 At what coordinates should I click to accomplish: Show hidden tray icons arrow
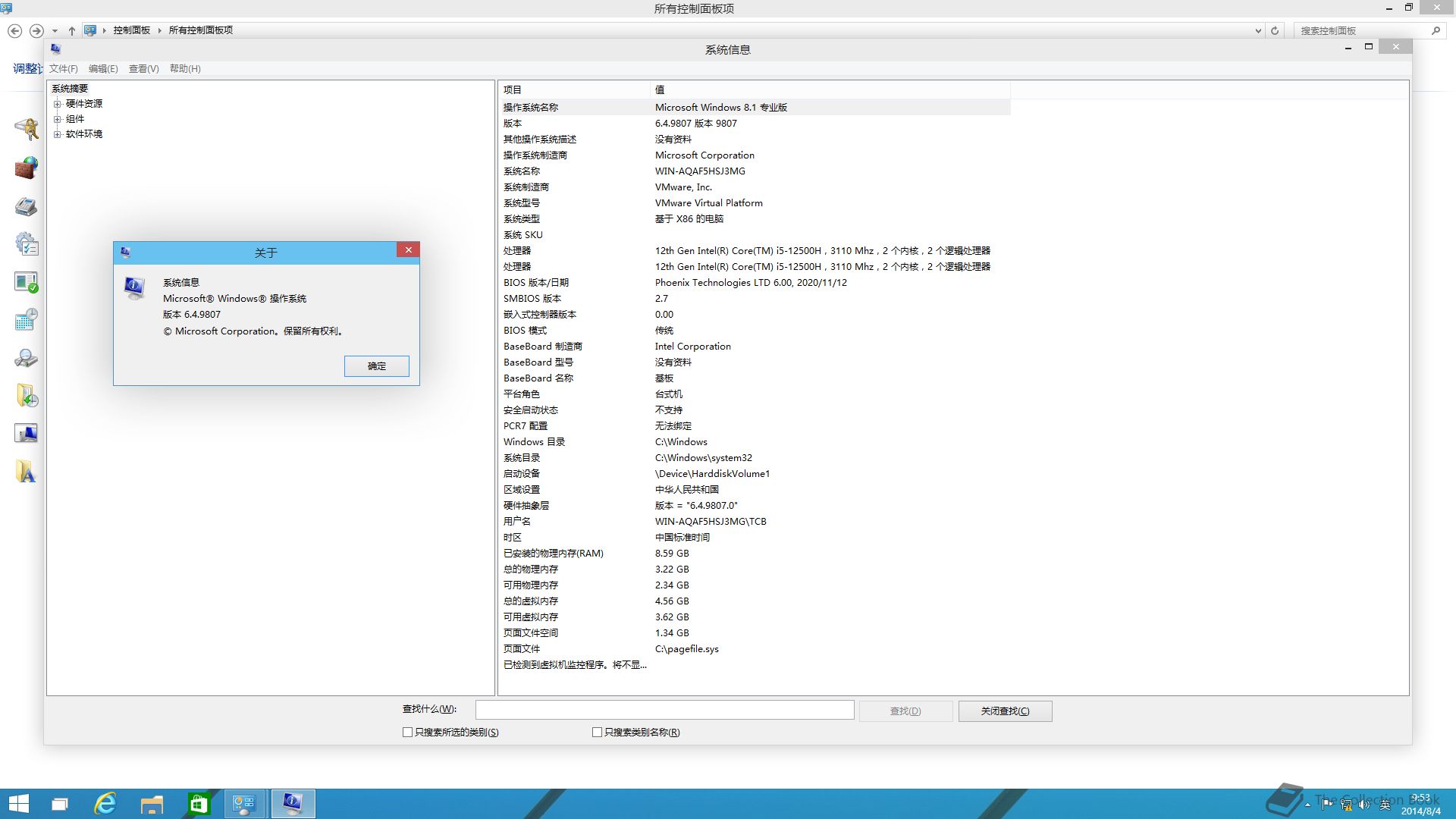pyautogui.click(x=1308, y=805)
